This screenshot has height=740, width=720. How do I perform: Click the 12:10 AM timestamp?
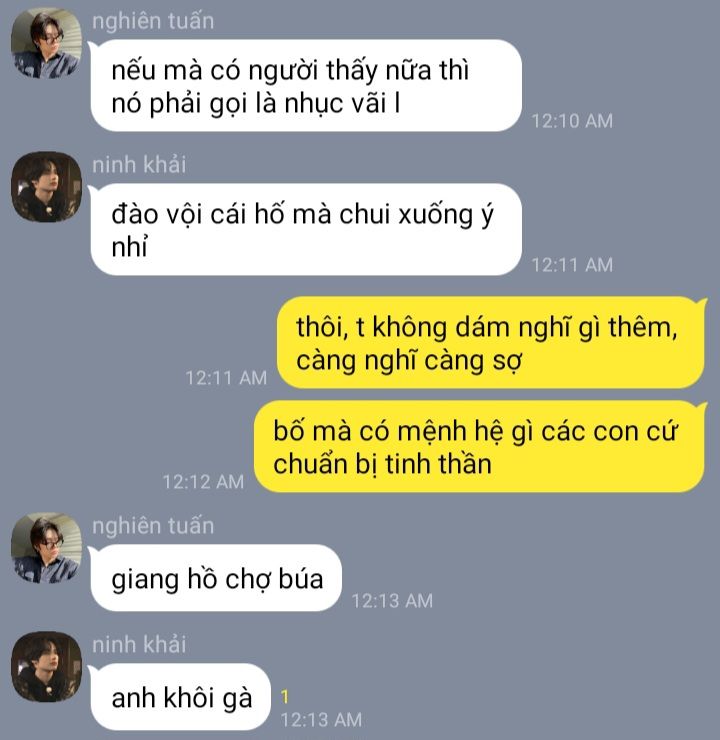click(572, 121)
